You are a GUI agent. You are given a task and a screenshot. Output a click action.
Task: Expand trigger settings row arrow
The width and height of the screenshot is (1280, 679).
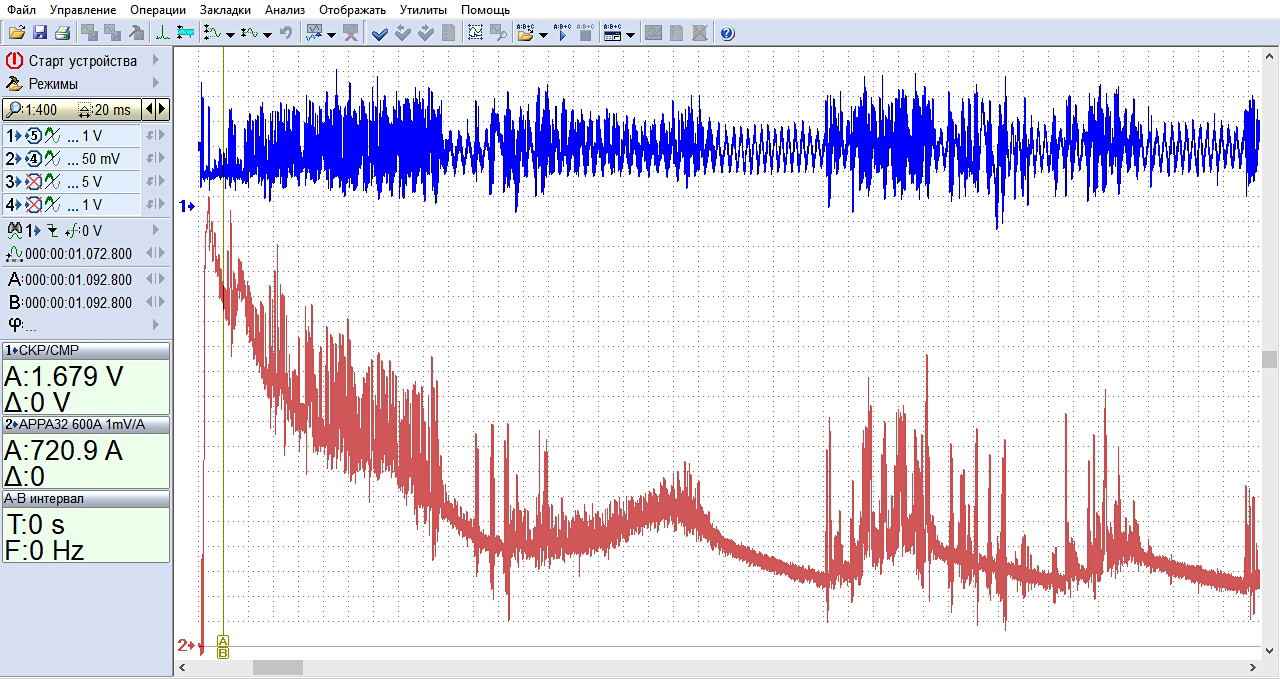click(x=156, y=230)
